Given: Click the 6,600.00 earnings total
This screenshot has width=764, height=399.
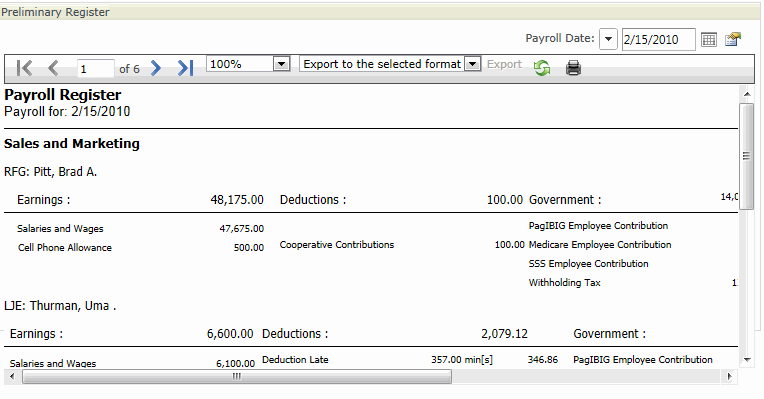Looking at the screenshot, I should 230,334.
